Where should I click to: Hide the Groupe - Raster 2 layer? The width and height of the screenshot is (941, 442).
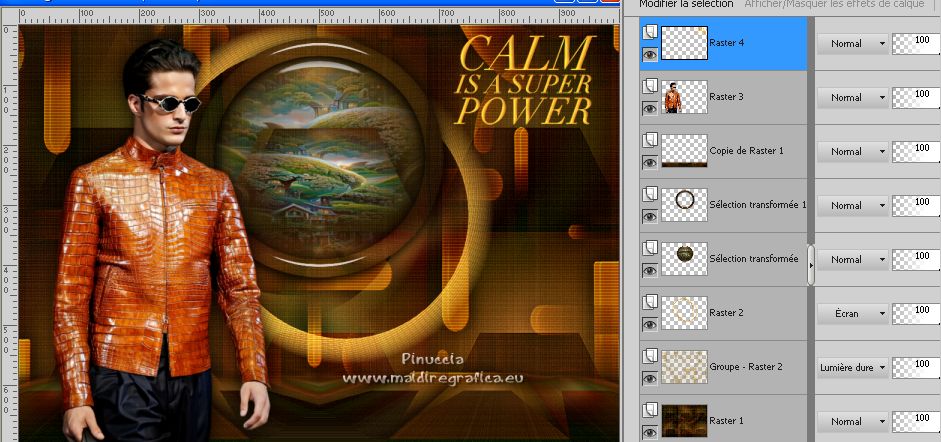coord(650,378)
